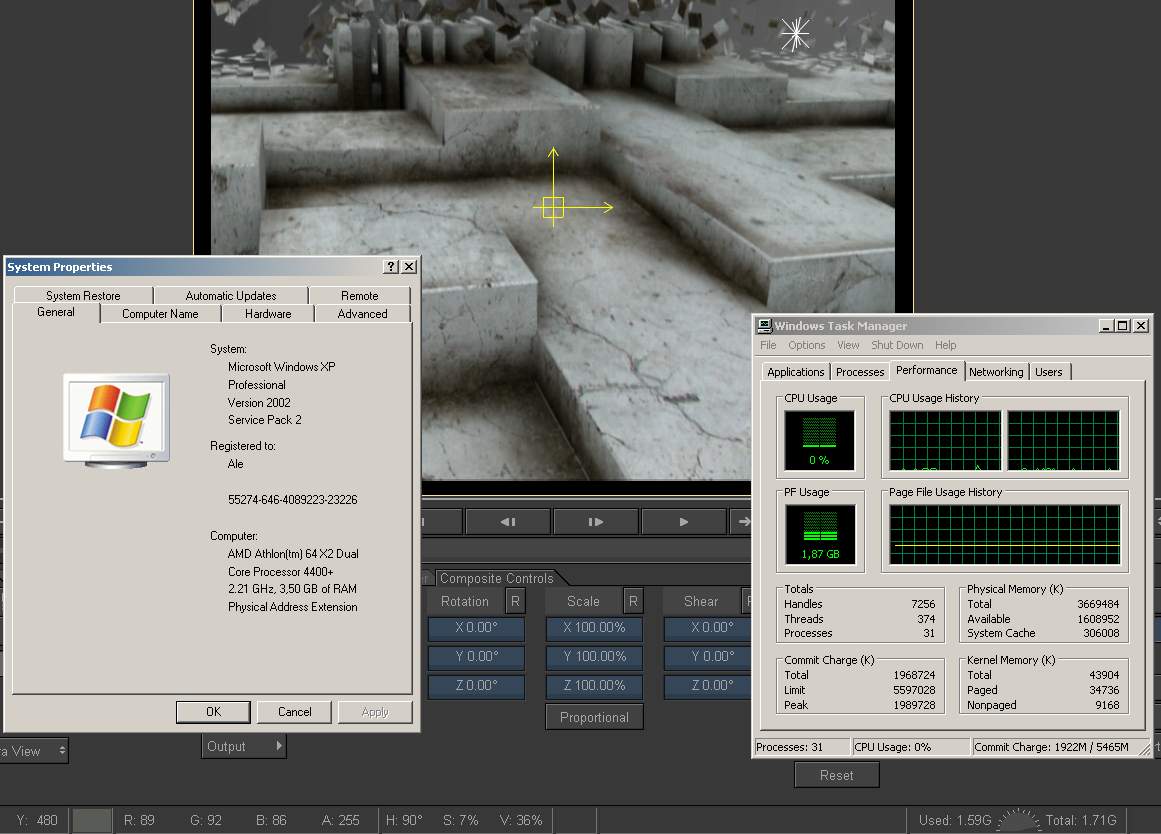Open the camera View selector dropdown
Screen dimensions: 1161x834
click(x=32, y=751)
